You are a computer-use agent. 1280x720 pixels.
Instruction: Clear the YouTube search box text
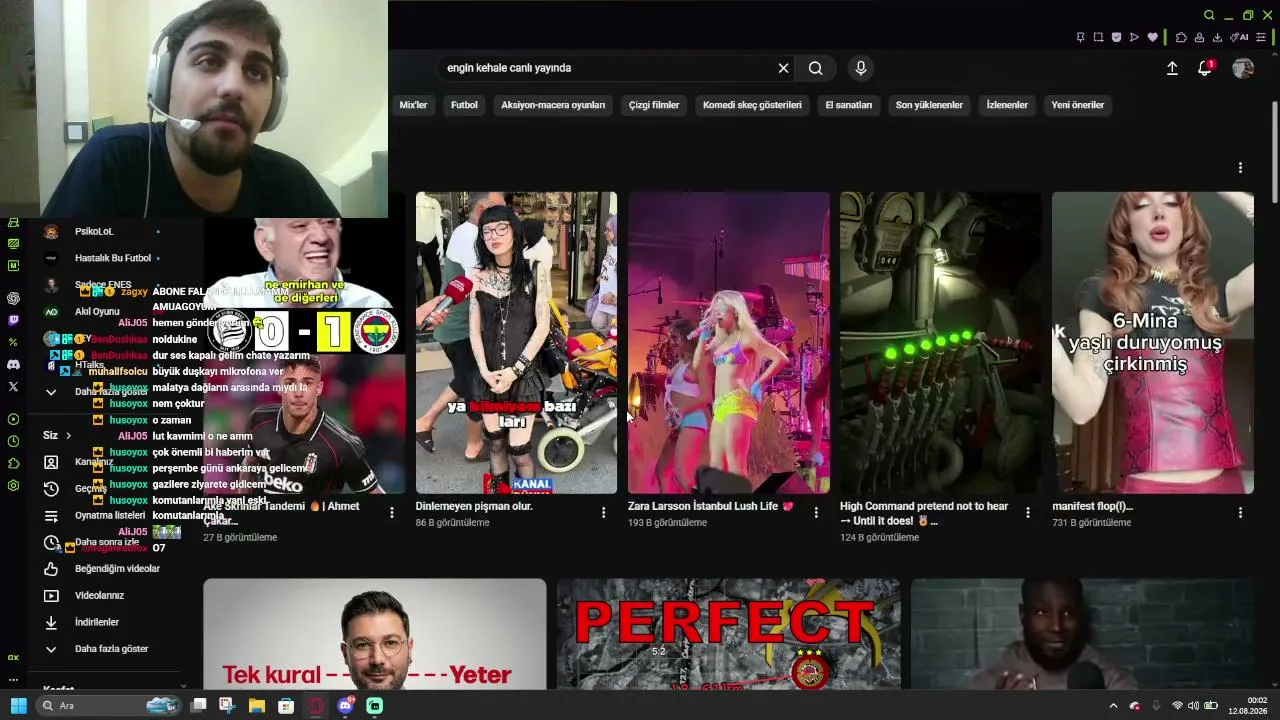click(783, 68)
